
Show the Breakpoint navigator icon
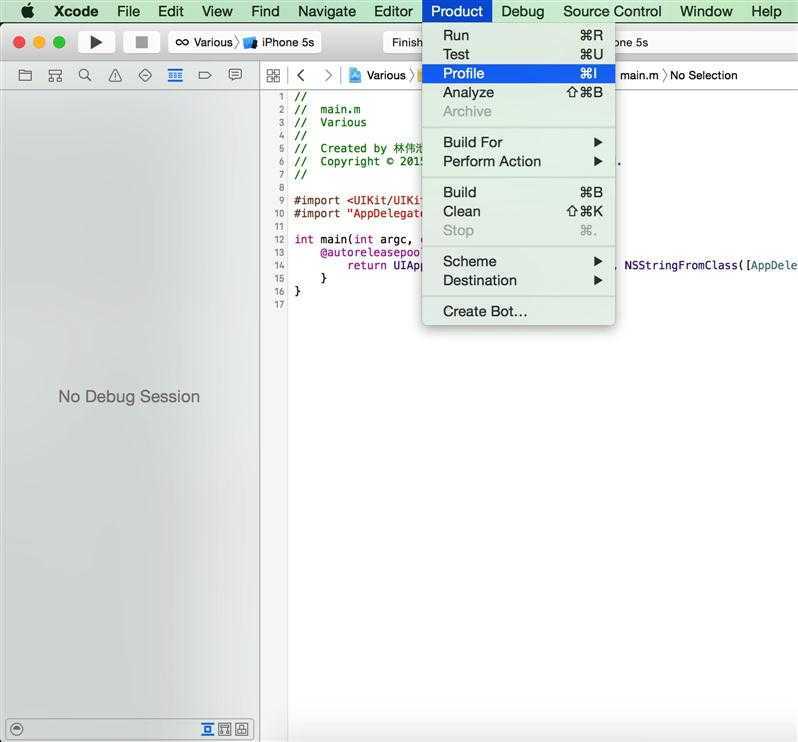(205, 76)
